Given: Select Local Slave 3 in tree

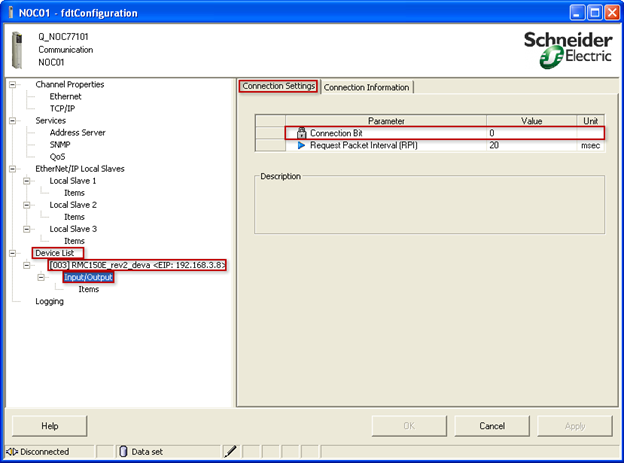Looking at the screenshot, I should pyautogui.click(x=73, y=229).
